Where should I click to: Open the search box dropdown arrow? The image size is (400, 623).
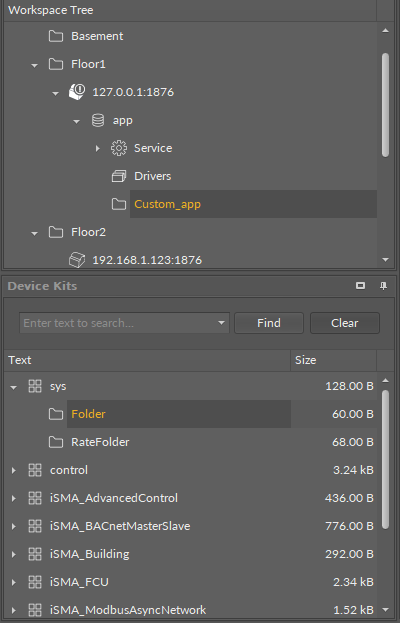tap(221, 323)
